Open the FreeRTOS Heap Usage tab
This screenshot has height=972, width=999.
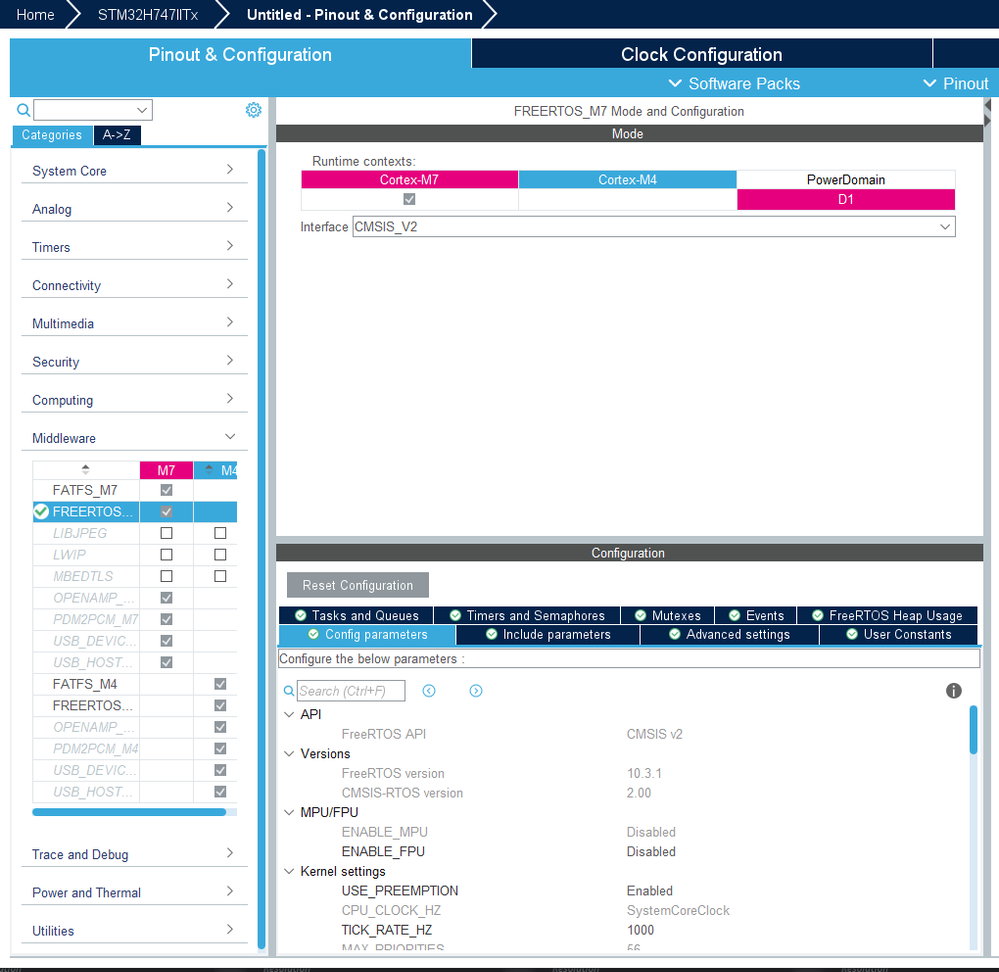pos(887,615)
